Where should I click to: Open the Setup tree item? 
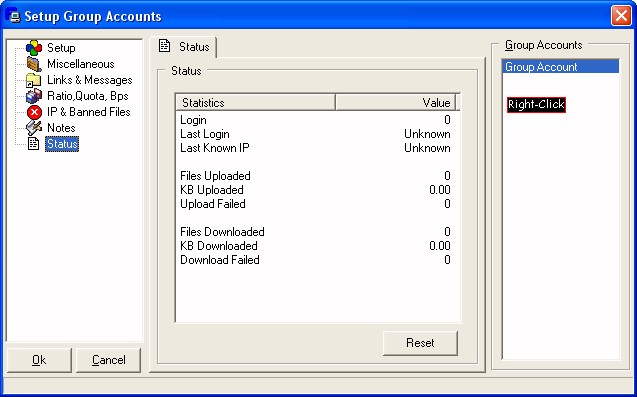point(61,48)
